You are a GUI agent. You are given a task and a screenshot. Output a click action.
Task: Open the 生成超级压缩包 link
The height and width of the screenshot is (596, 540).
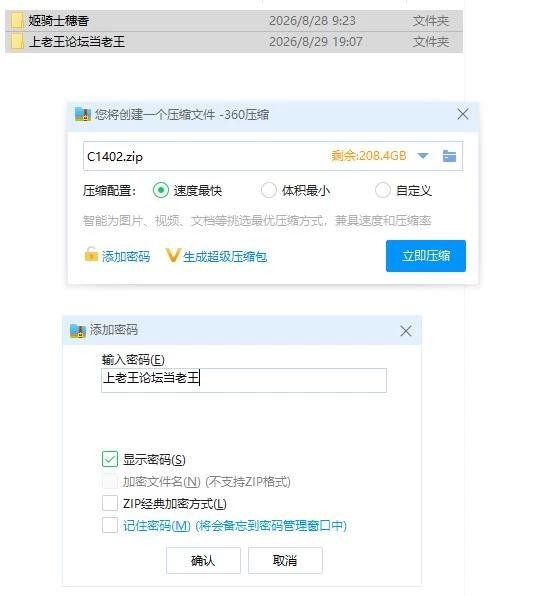225,257
